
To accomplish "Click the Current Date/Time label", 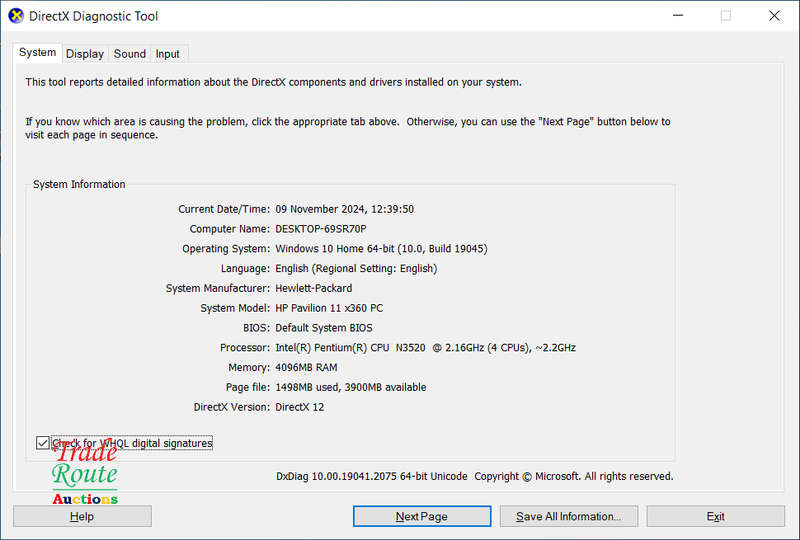I will pyautogui.click(x=224, y=209).
